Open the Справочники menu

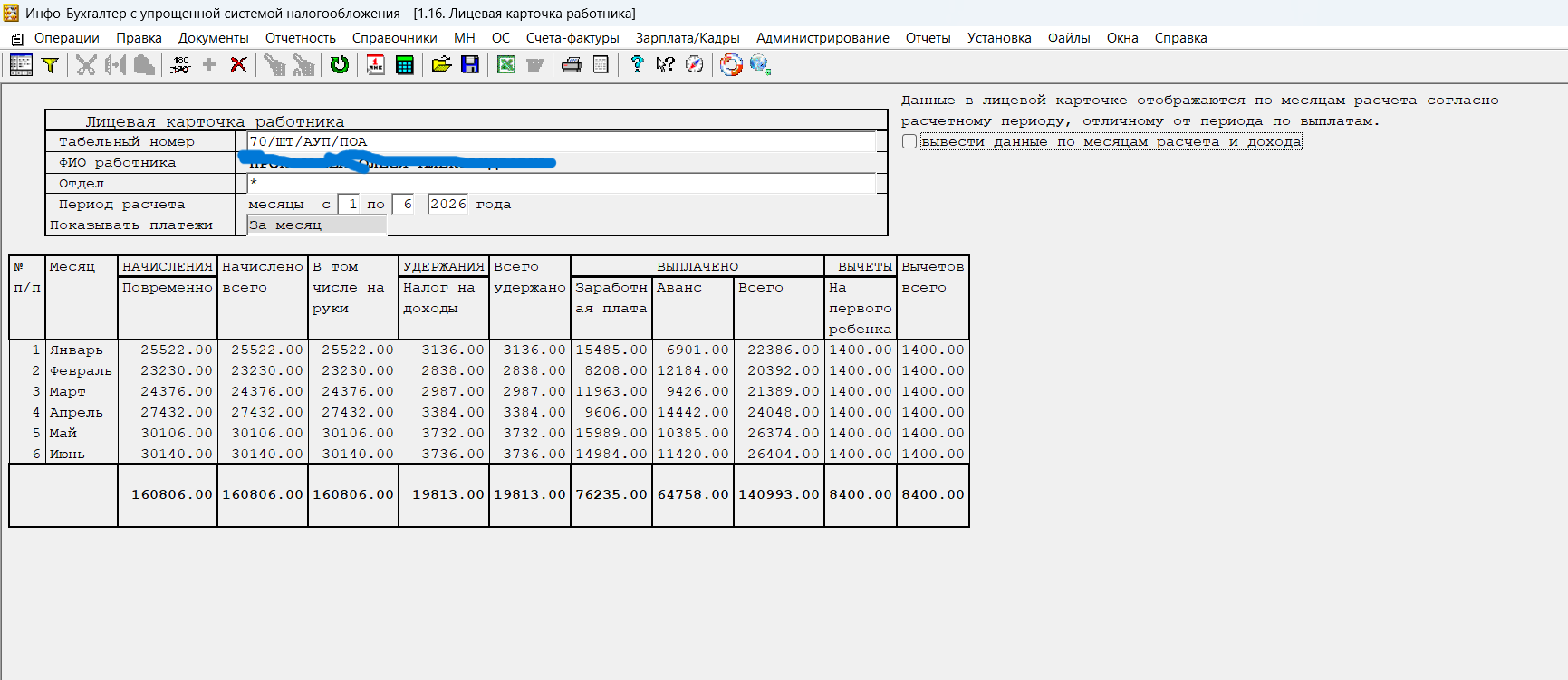395,38
